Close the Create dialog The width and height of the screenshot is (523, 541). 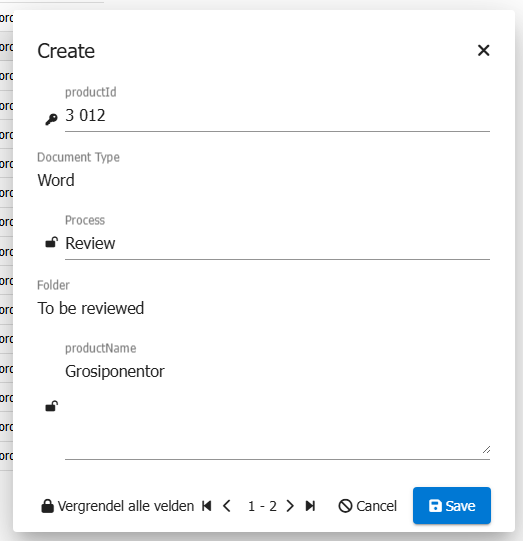coord(484,50)
